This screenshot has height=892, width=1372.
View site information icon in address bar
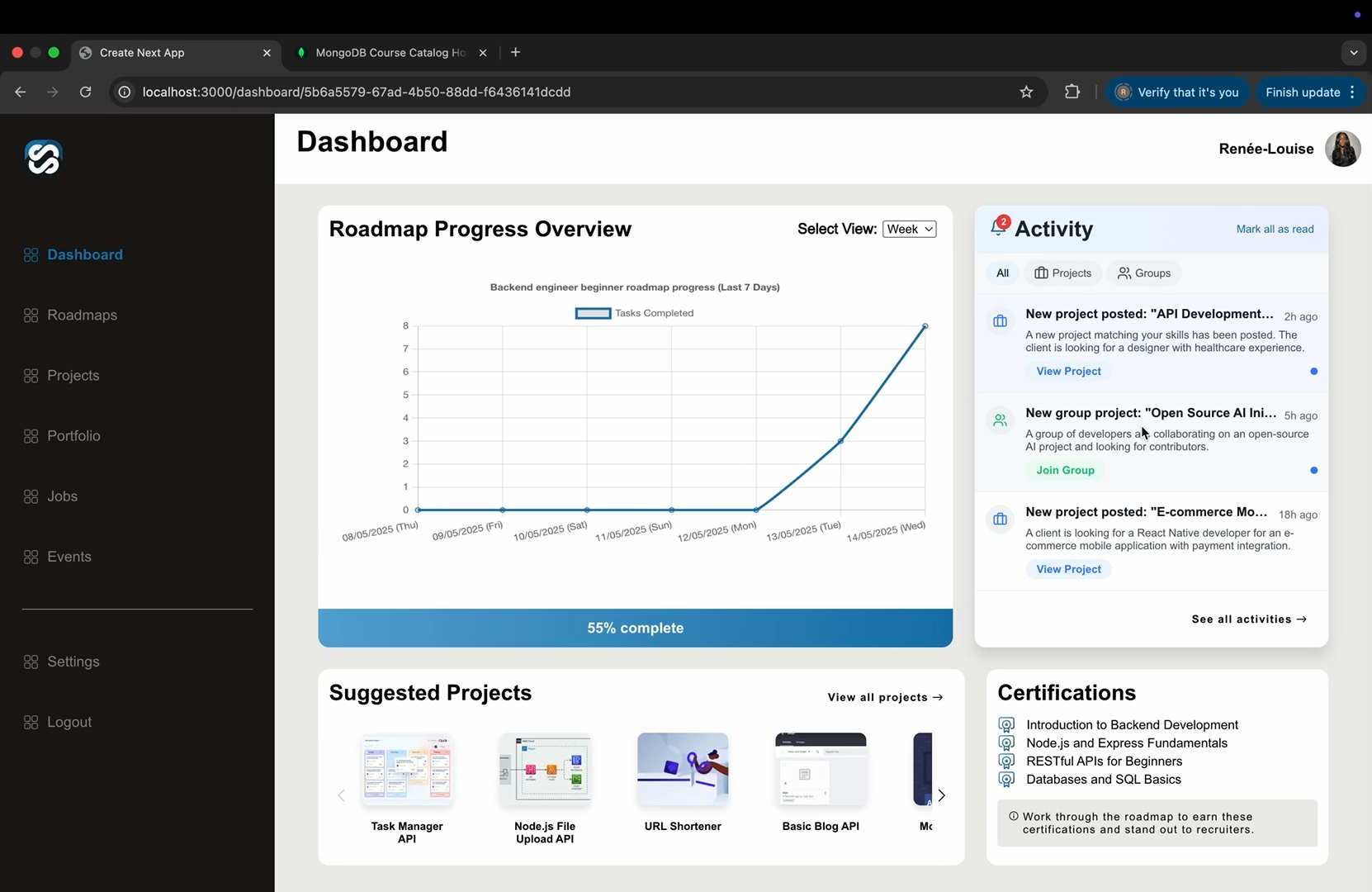[125, 92]
